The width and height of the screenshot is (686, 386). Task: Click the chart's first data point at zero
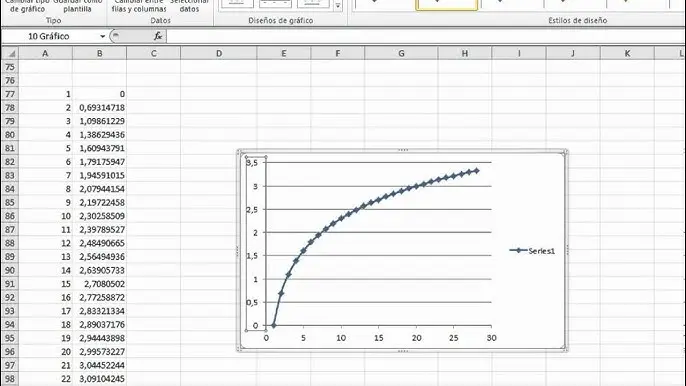click(x=273, y=326)
